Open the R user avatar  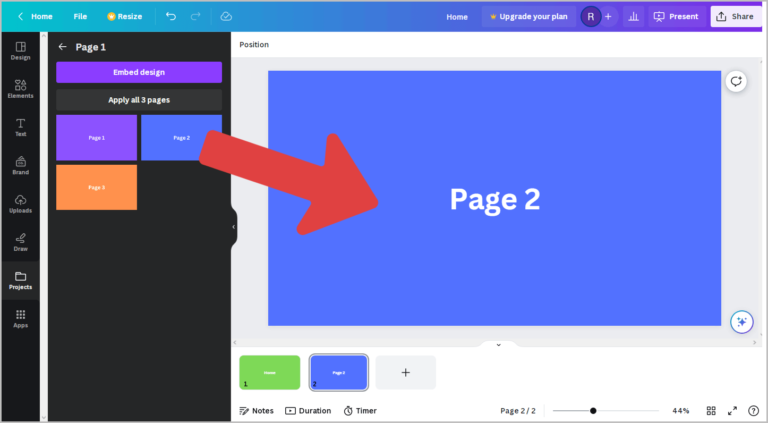tap(591, 17)
